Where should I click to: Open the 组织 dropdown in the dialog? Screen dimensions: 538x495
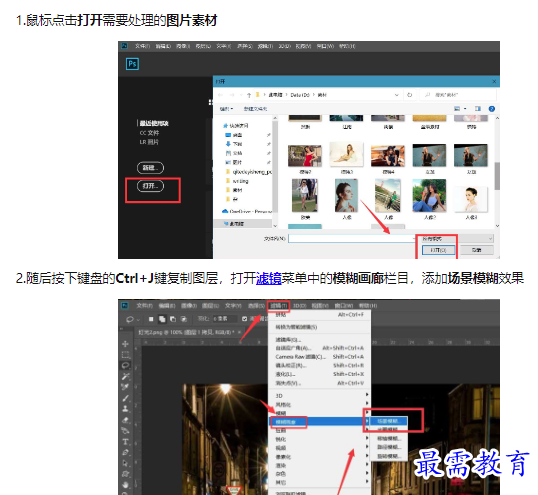[x=226, y=109]
